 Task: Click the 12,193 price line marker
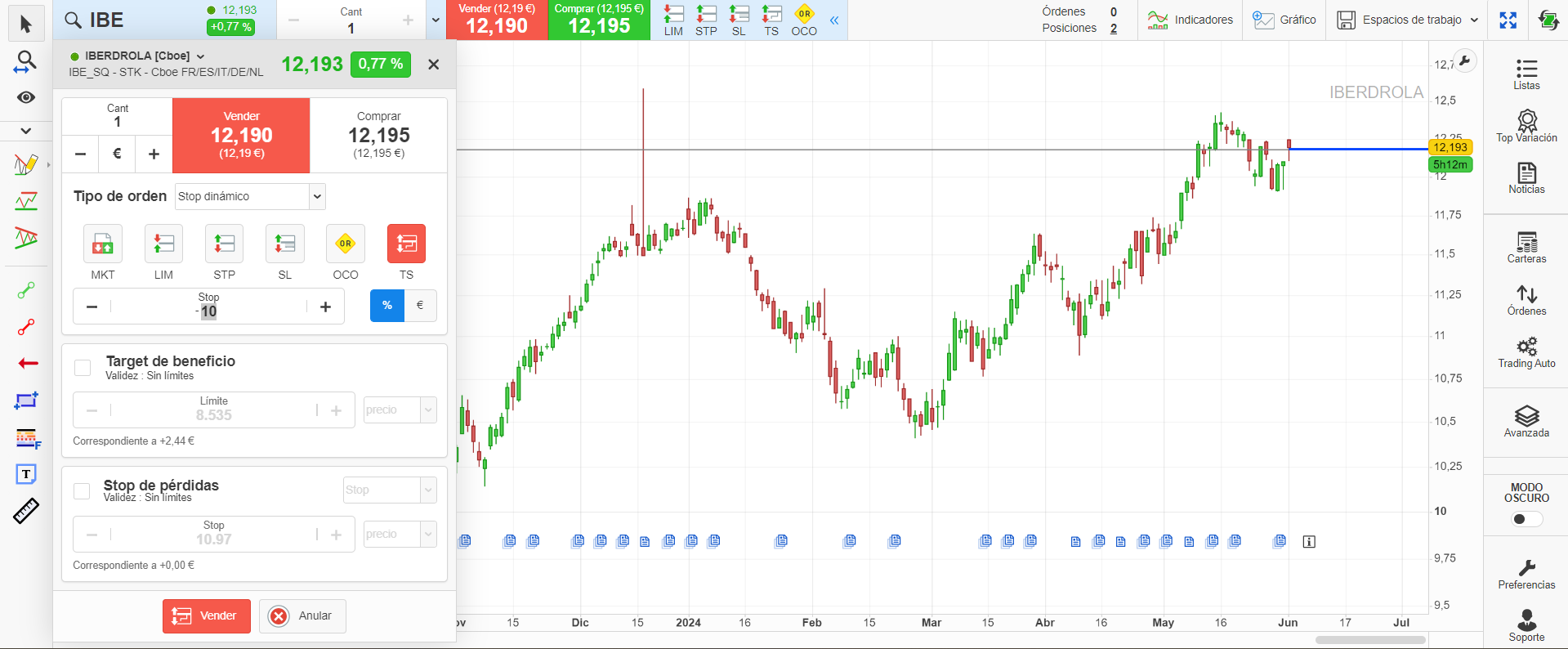(x=1450, y=147)
